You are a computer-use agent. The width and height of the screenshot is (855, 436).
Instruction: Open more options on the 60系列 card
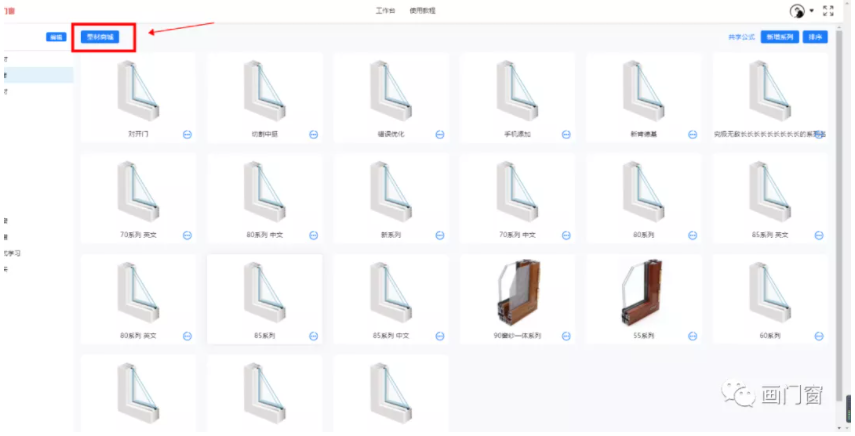818,336
